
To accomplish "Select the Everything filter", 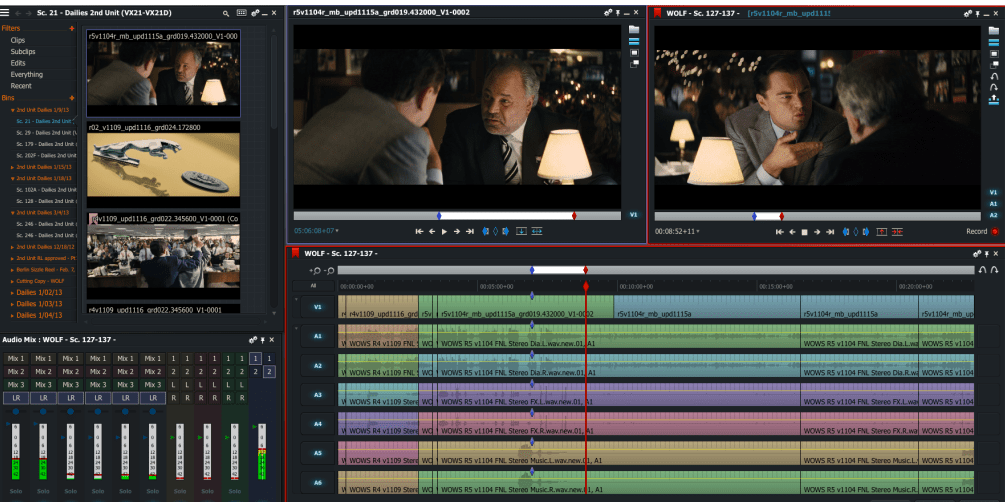I will [x=27, y=74].
